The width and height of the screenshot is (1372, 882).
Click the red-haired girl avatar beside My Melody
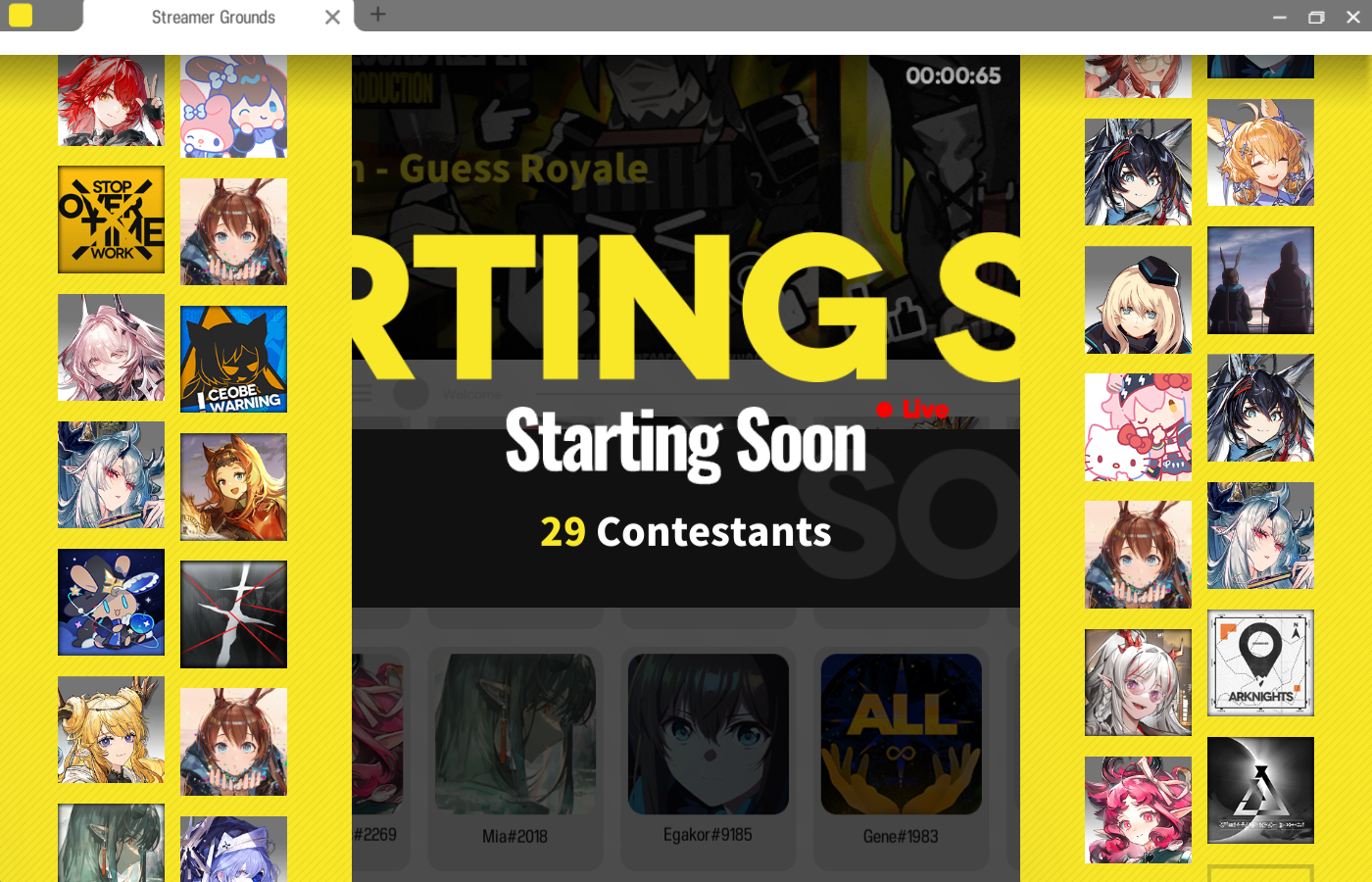tap(111, 100)
